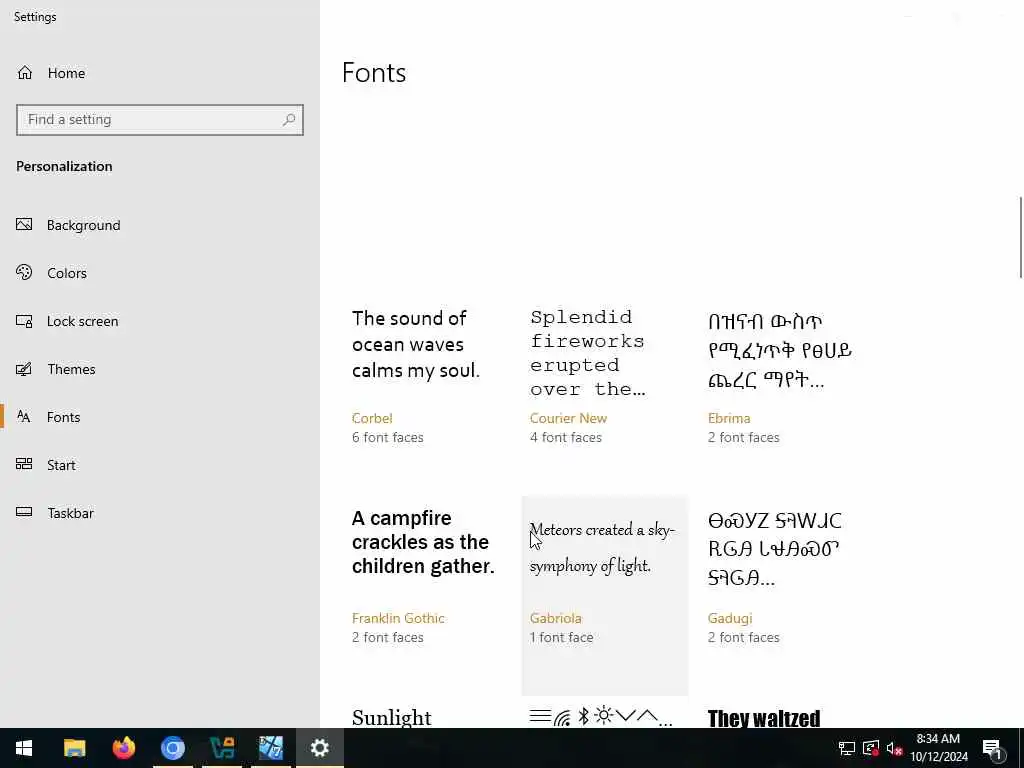The image size is (1024, 768).
Task: Click the Ebrima font name
Action: click(x=729, y=418)
